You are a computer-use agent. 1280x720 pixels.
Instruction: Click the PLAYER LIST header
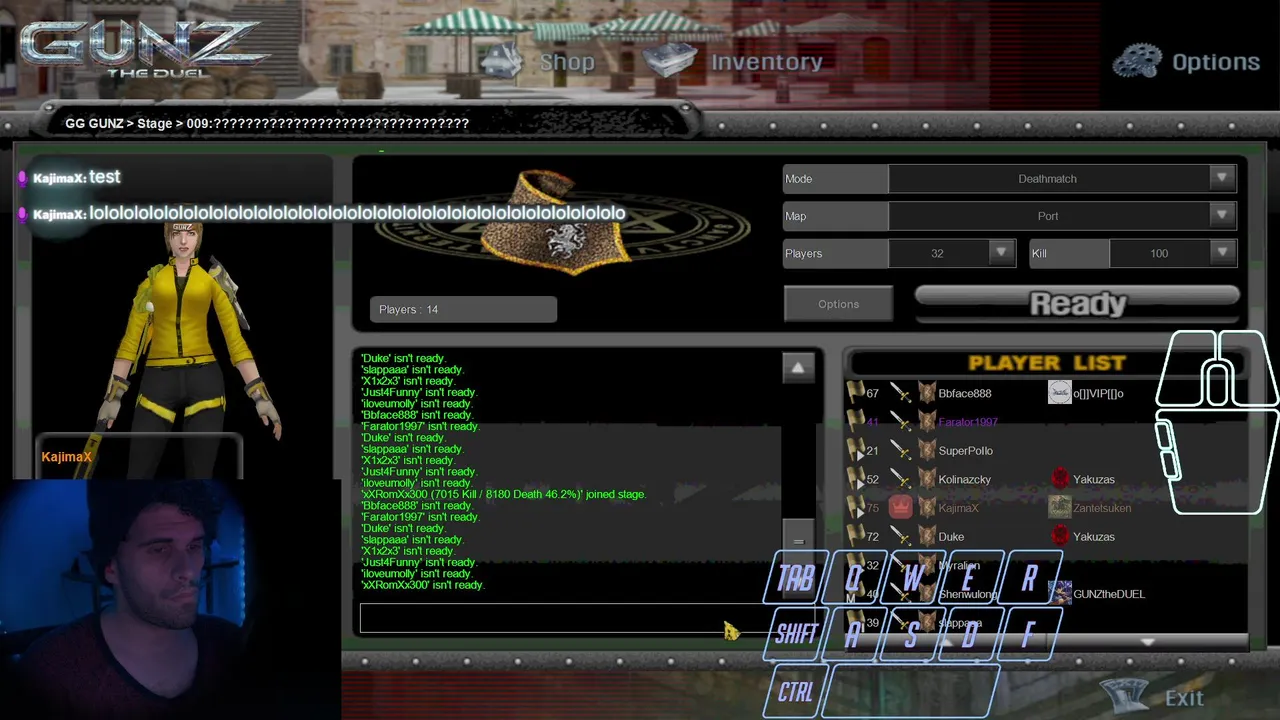click(1047, 363)
